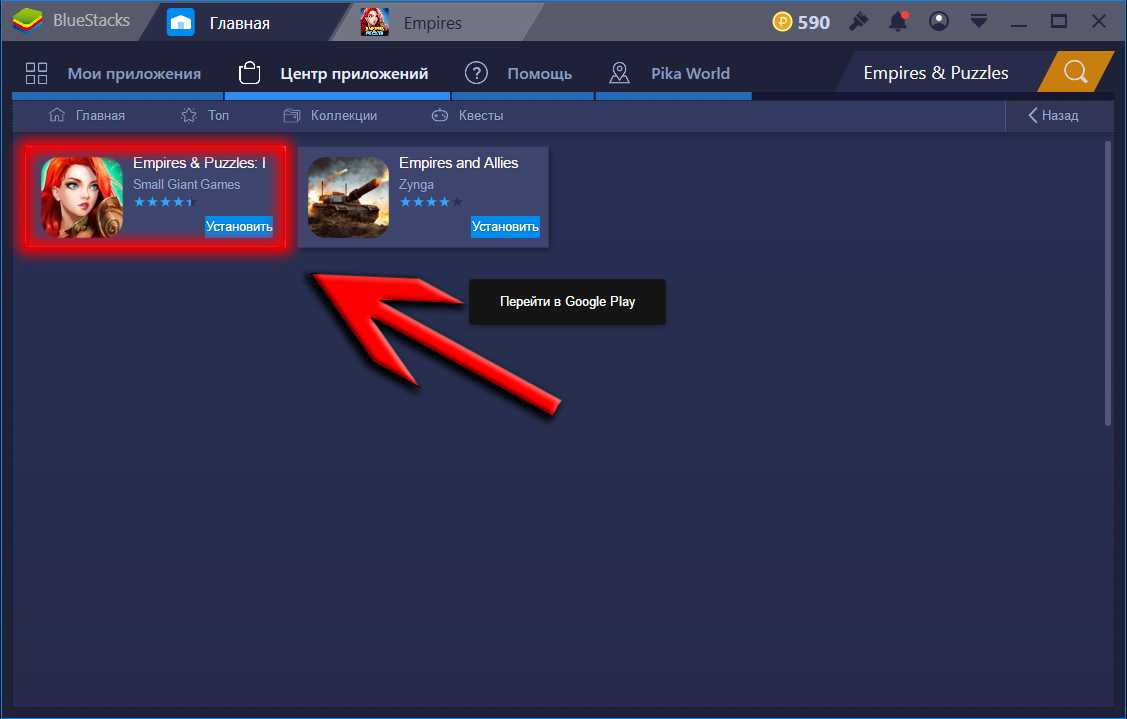Open the BlueStacks coin balance icon
Screen dimensions: 1127x719
click(782, 21)
